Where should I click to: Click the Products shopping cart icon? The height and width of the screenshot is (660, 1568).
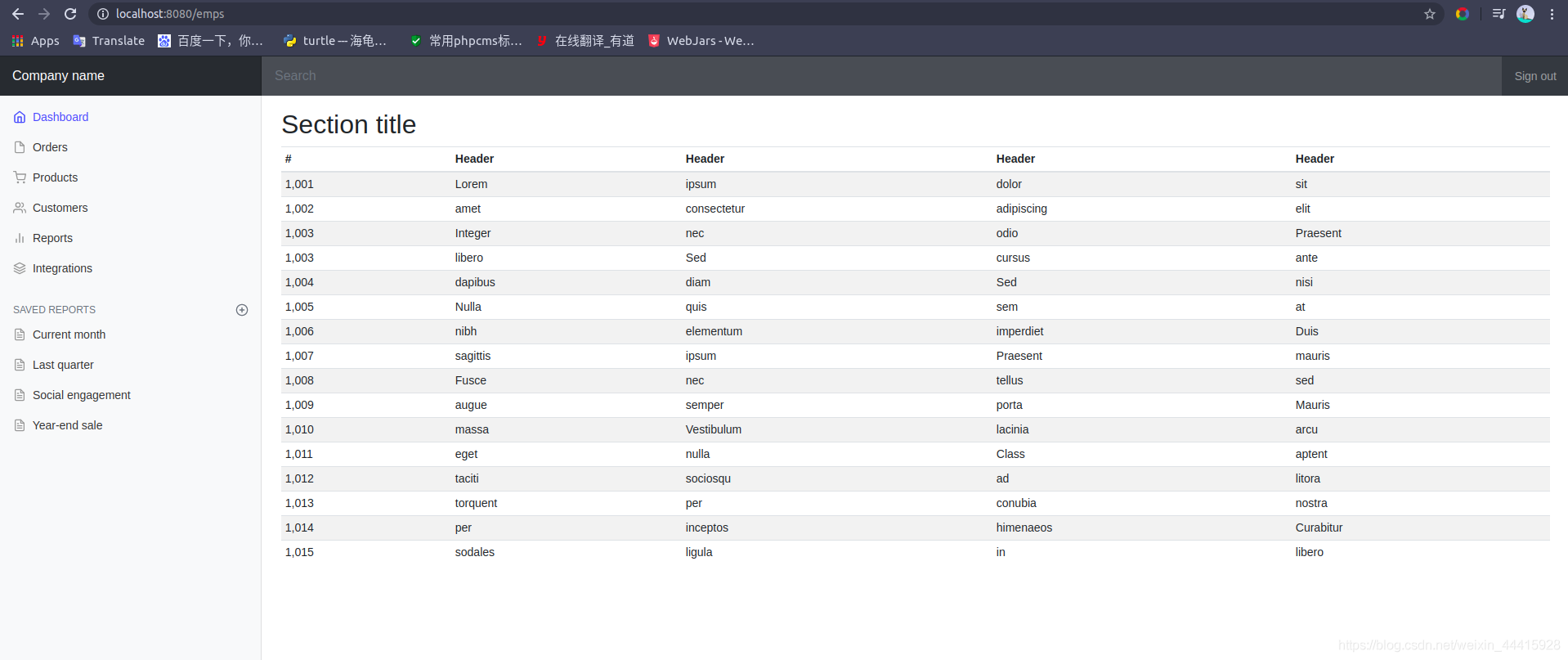[x=20, y=177]
